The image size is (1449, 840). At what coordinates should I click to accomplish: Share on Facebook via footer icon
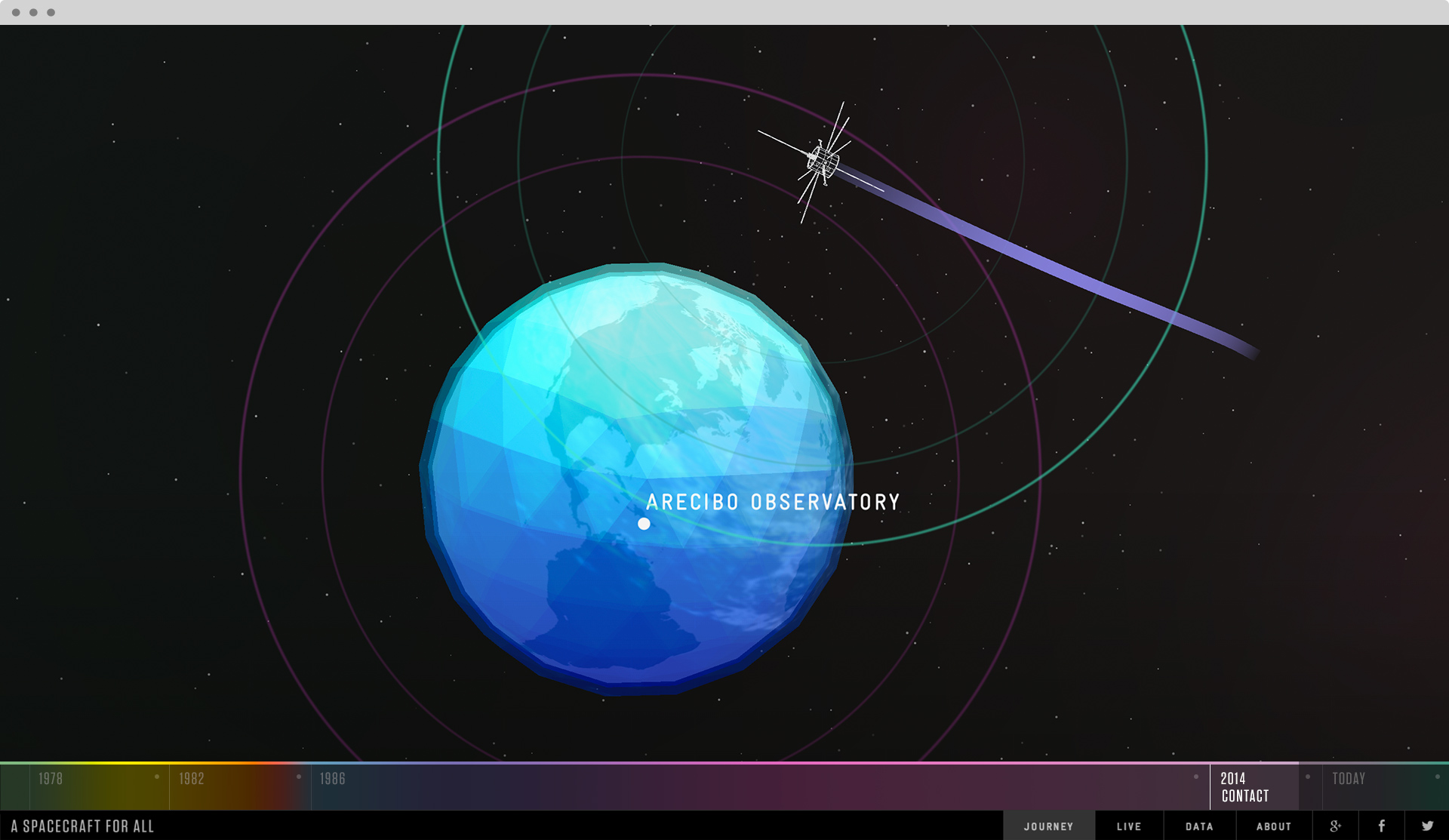[1381, 826]
